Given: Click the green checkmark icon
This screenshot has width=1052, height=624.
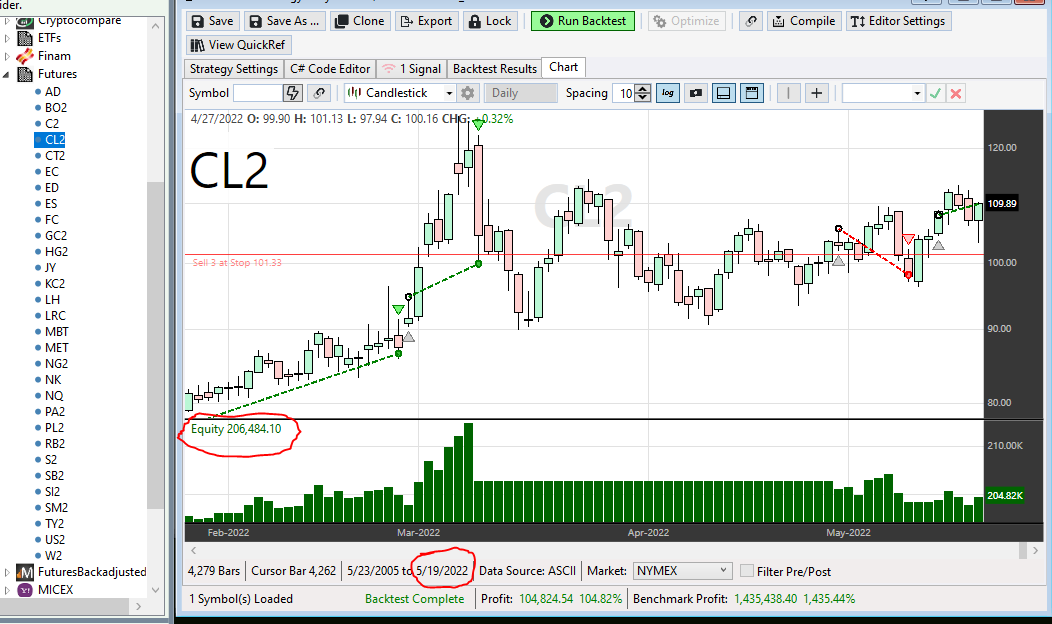Looking at the screenshot, I should (x=935, y=93).
